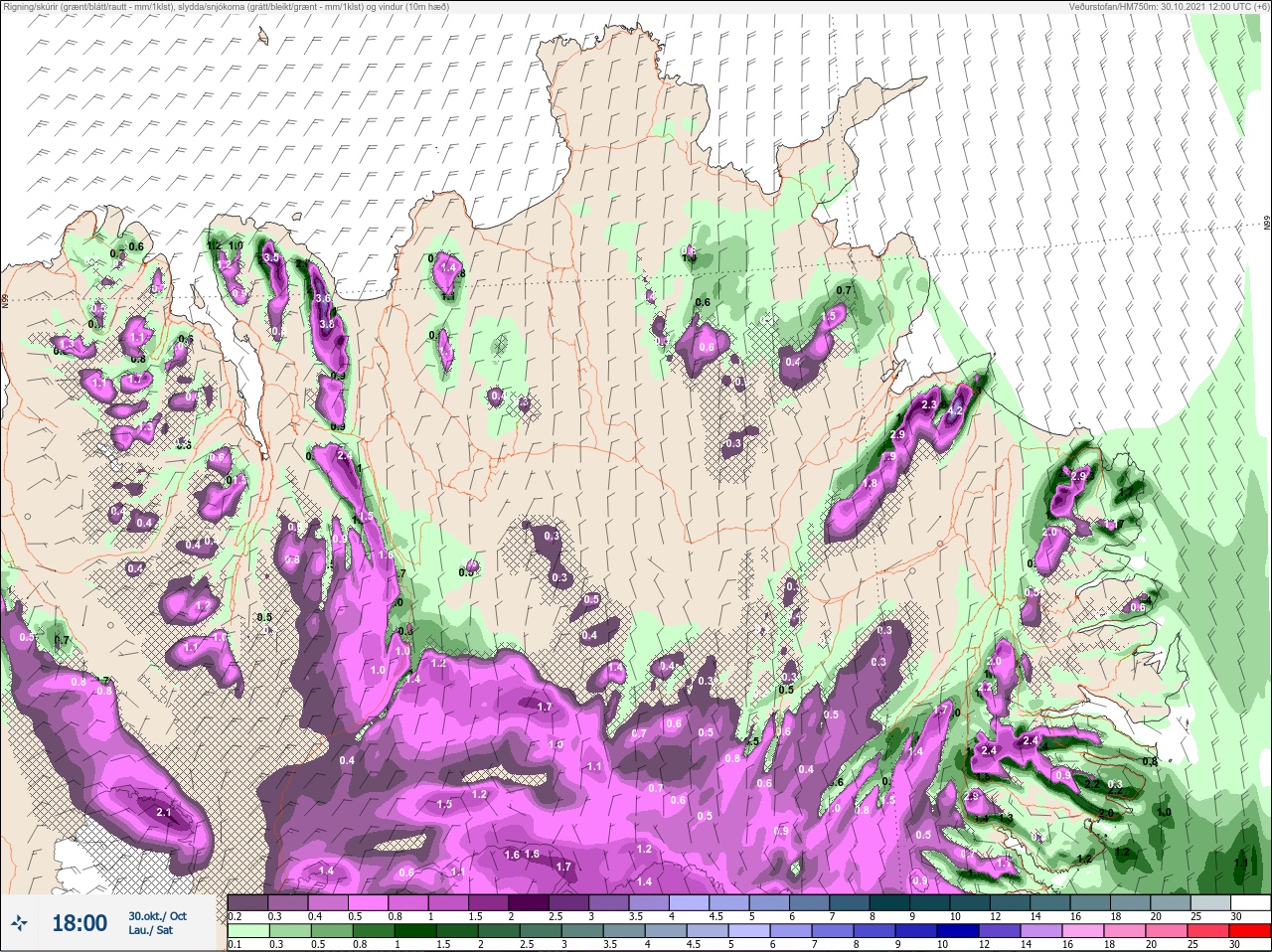This screenshot has width=1272, height=952.
Task: Pick the white final swatch in upper legend
Action: tap(1251, 903)
